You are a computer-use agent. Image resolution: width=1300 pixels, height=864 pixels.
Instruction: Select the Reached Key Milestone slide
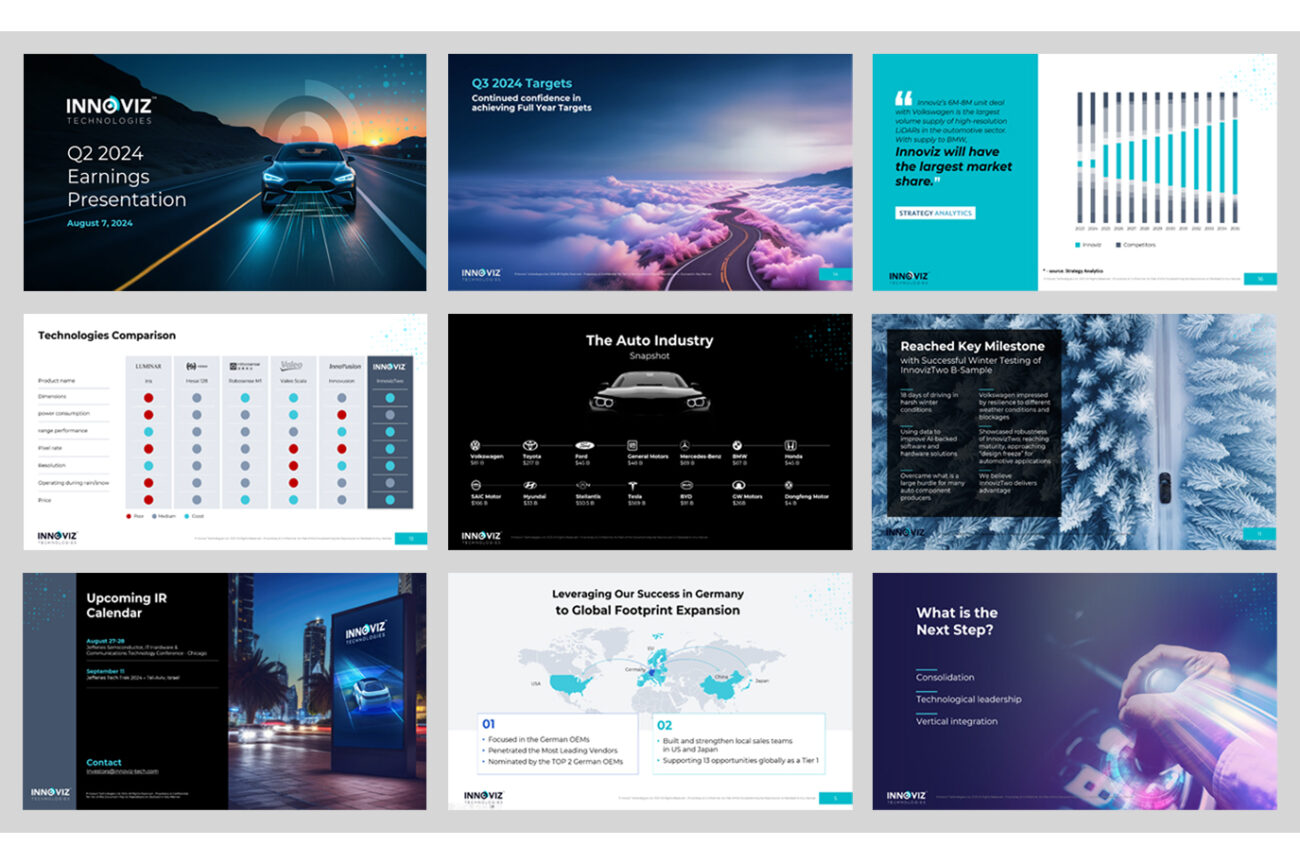[1074, 432]
